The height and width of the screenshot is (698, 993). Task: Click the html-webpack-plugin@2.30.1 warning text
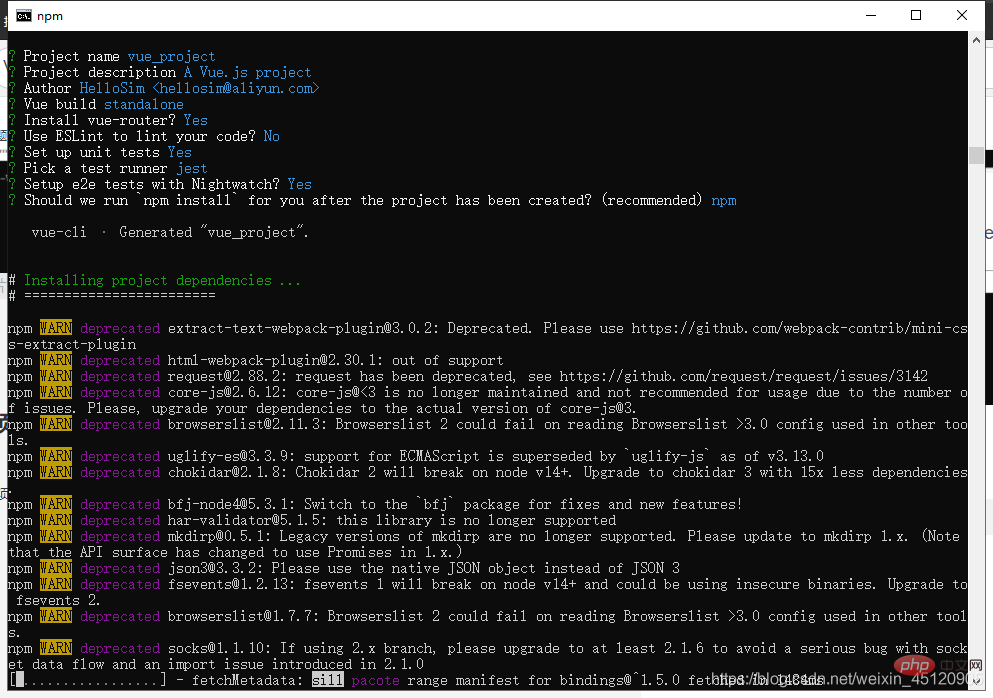tap(335, 360)
